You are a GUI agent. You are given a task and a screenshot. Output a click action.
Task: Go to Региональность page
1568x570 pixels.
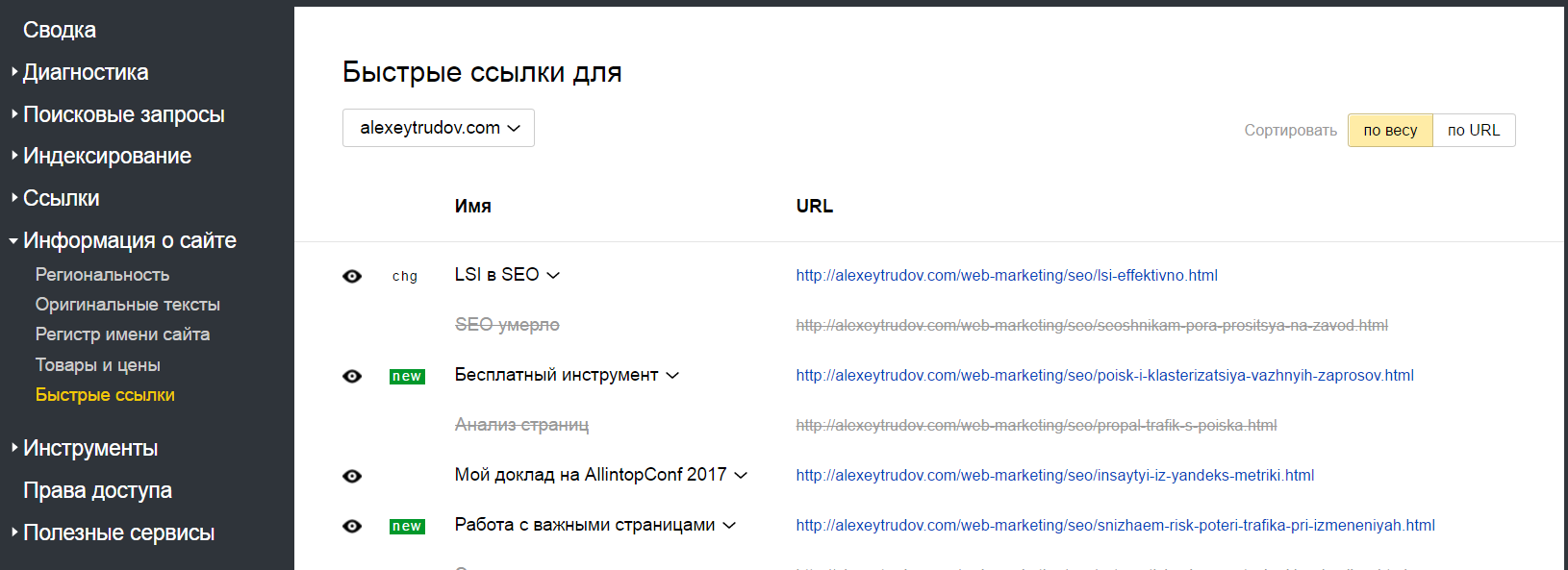click(102, 275)
